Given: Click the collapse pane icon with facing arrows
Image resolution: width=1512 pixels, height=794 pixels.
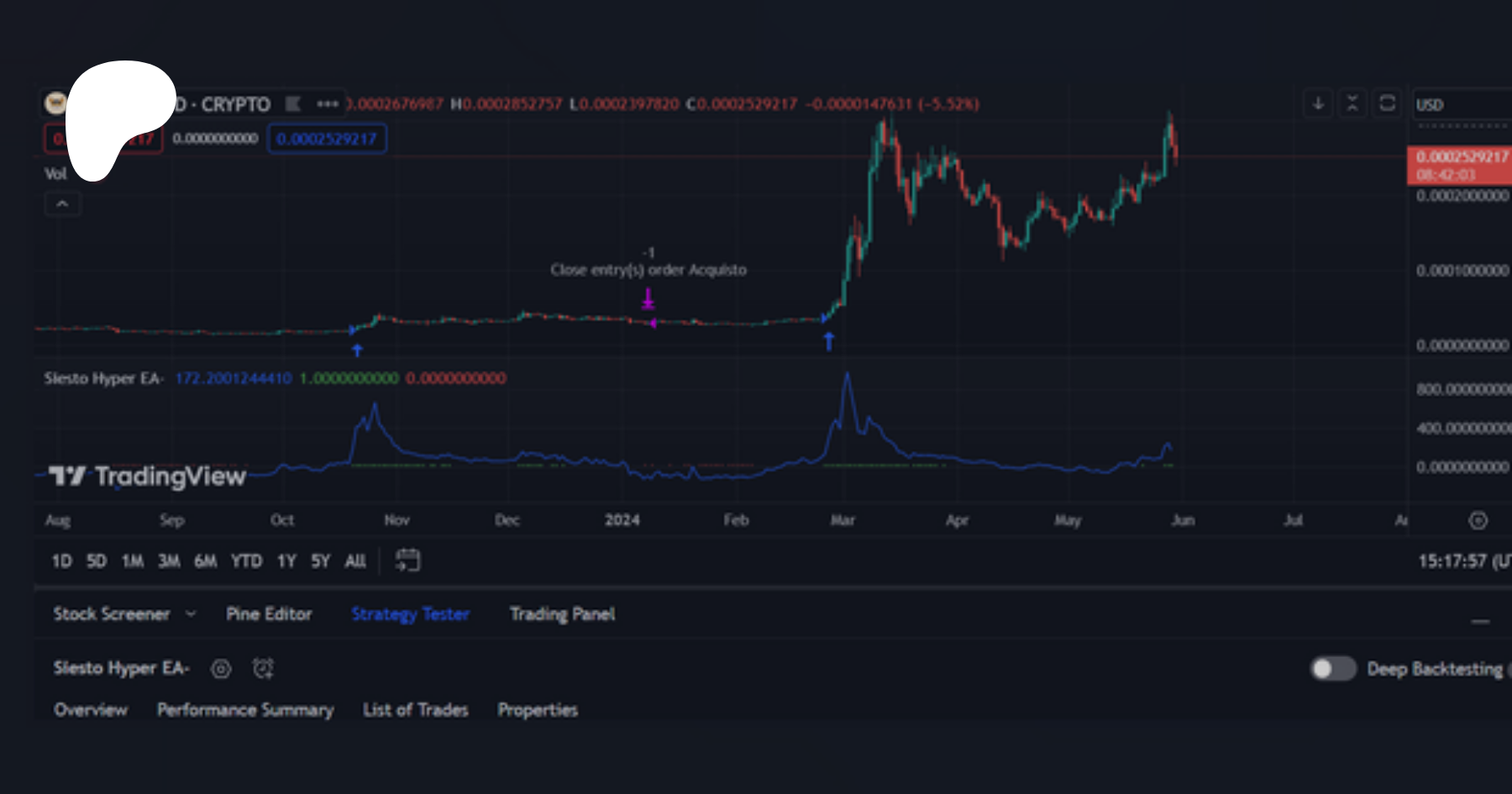Looking at the screenshot, I should click(1352, 103).
